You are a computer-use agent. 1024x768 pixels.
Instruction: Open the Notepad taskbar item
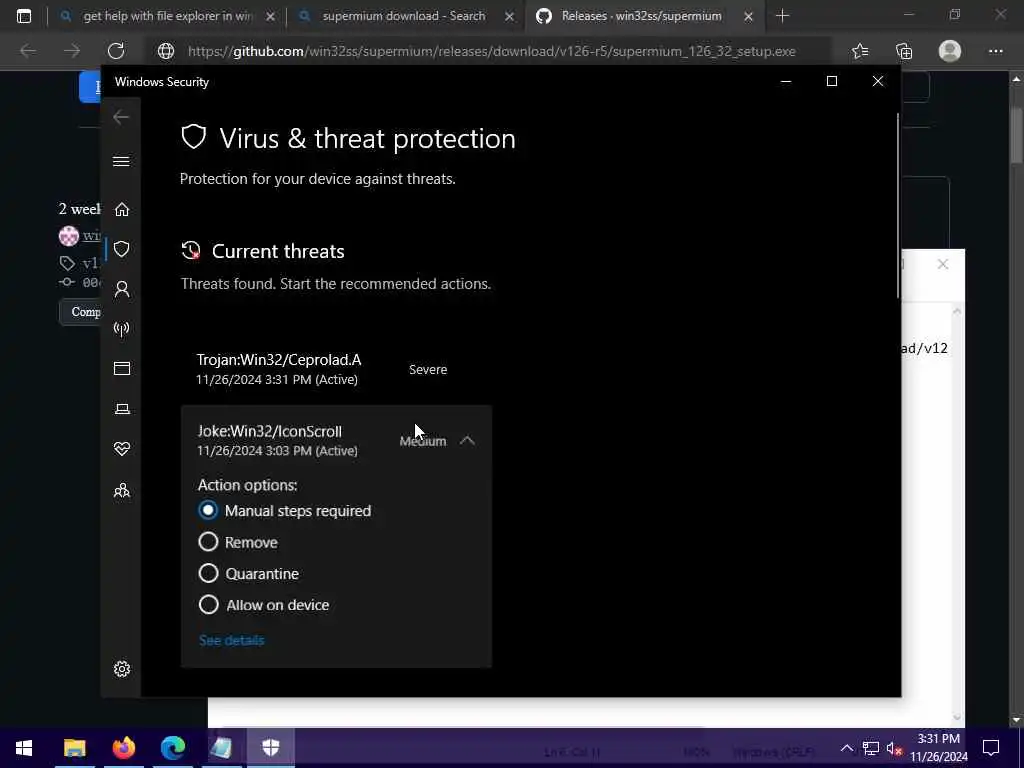[x=221, y=748]
